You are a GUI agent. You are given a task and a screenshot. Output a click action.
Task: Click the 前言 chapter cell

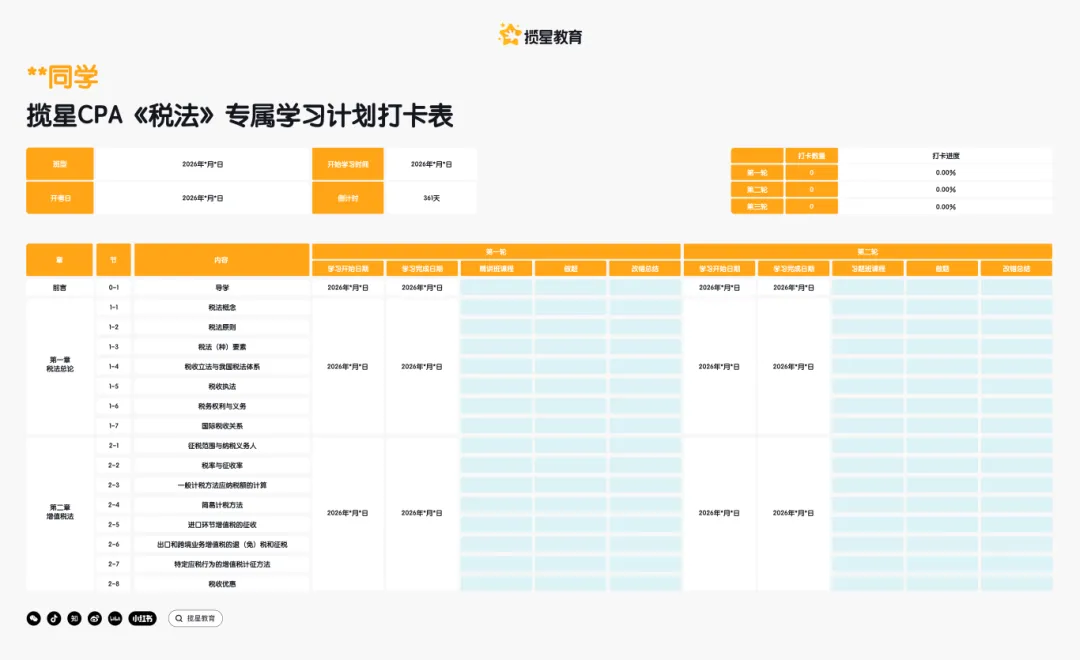point(60,287)
